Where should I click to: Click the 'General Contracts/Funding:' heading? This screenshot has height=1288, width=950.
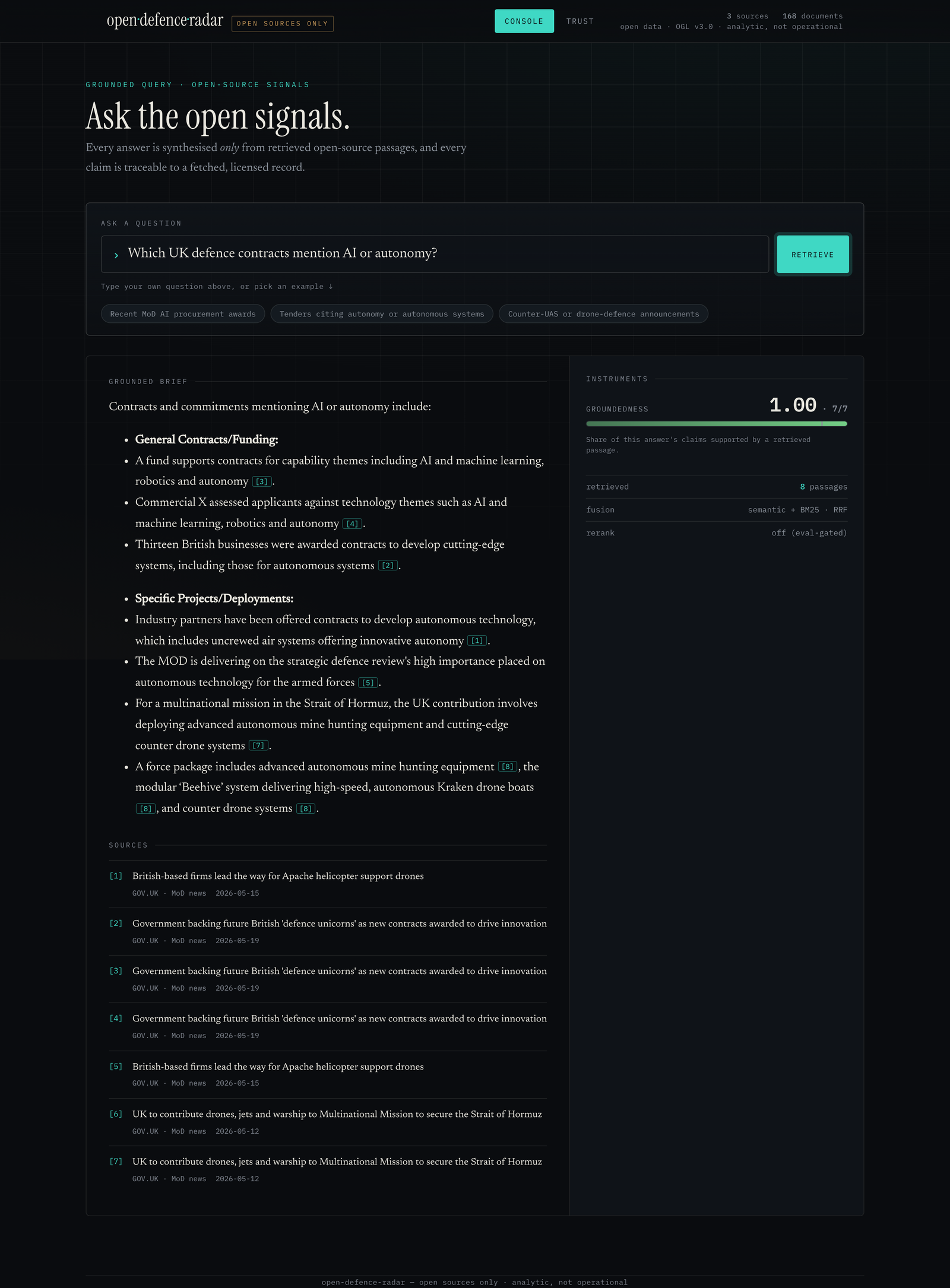[207, 439]
